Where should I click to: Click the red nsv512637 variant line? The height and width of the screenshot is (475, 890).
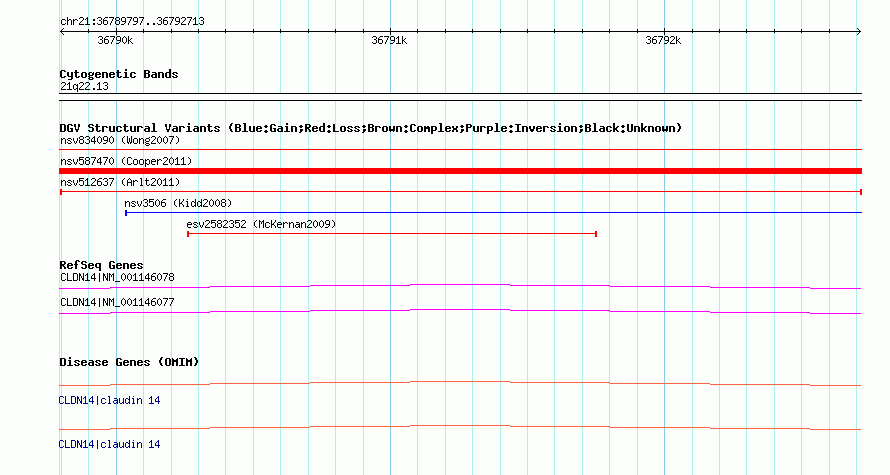pos(460,192)
